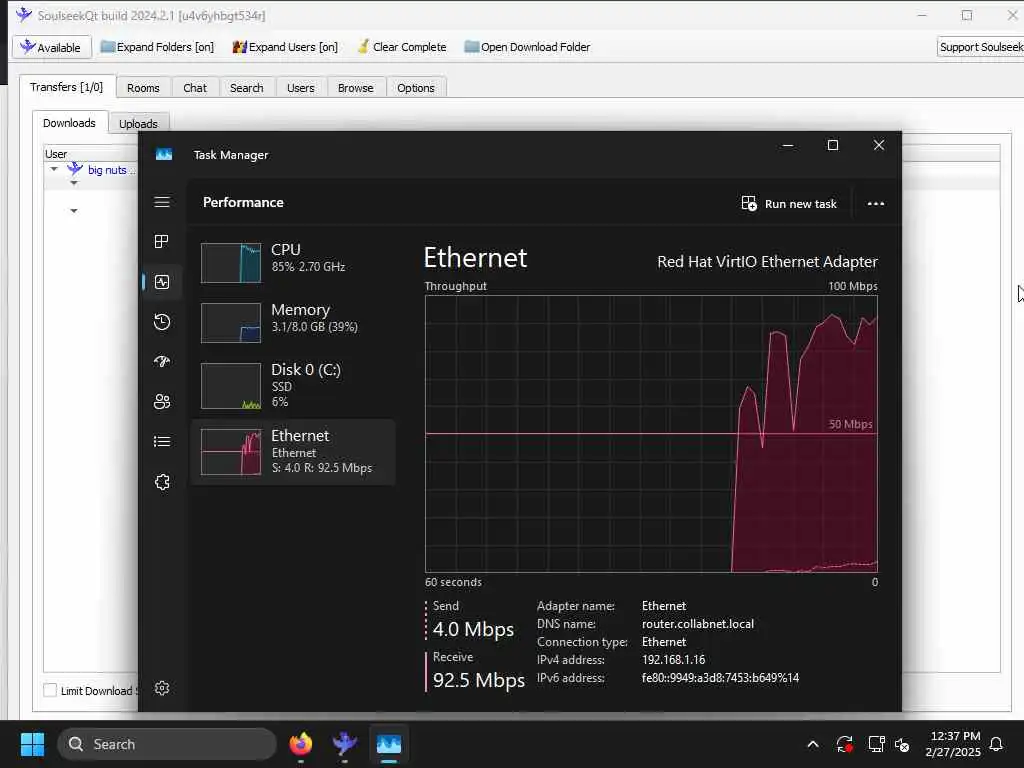1024x768 pixels.
Task: Open App history page icon
Action: (162, 321)
